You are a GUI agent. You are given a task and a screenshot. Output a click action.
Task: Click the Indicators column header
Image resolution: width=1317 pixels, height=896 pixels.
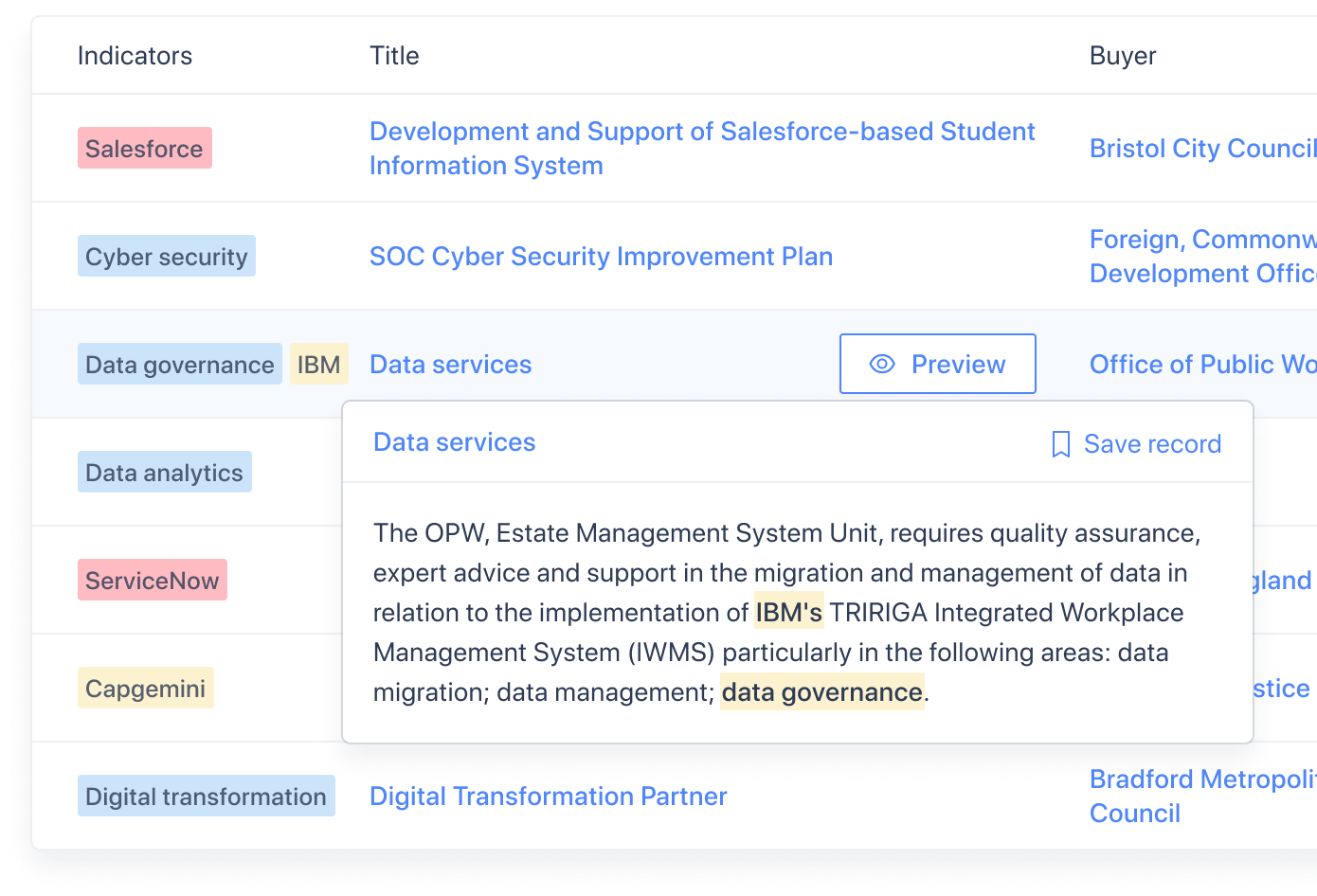pyautogui.click(x=135, y=56)
